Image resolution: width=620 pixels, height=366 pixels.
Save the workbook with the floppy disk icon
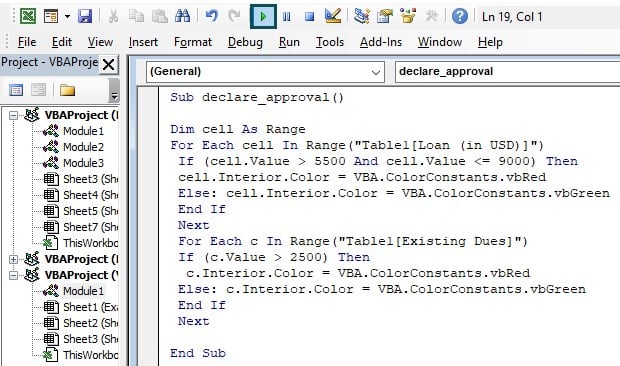pyautogui.click(x=85, y=16)
